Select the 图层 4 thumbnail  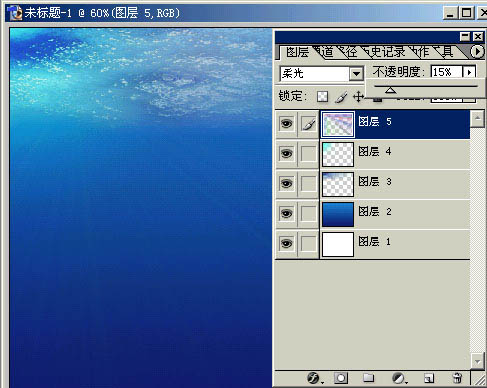(x=338, y=154)
